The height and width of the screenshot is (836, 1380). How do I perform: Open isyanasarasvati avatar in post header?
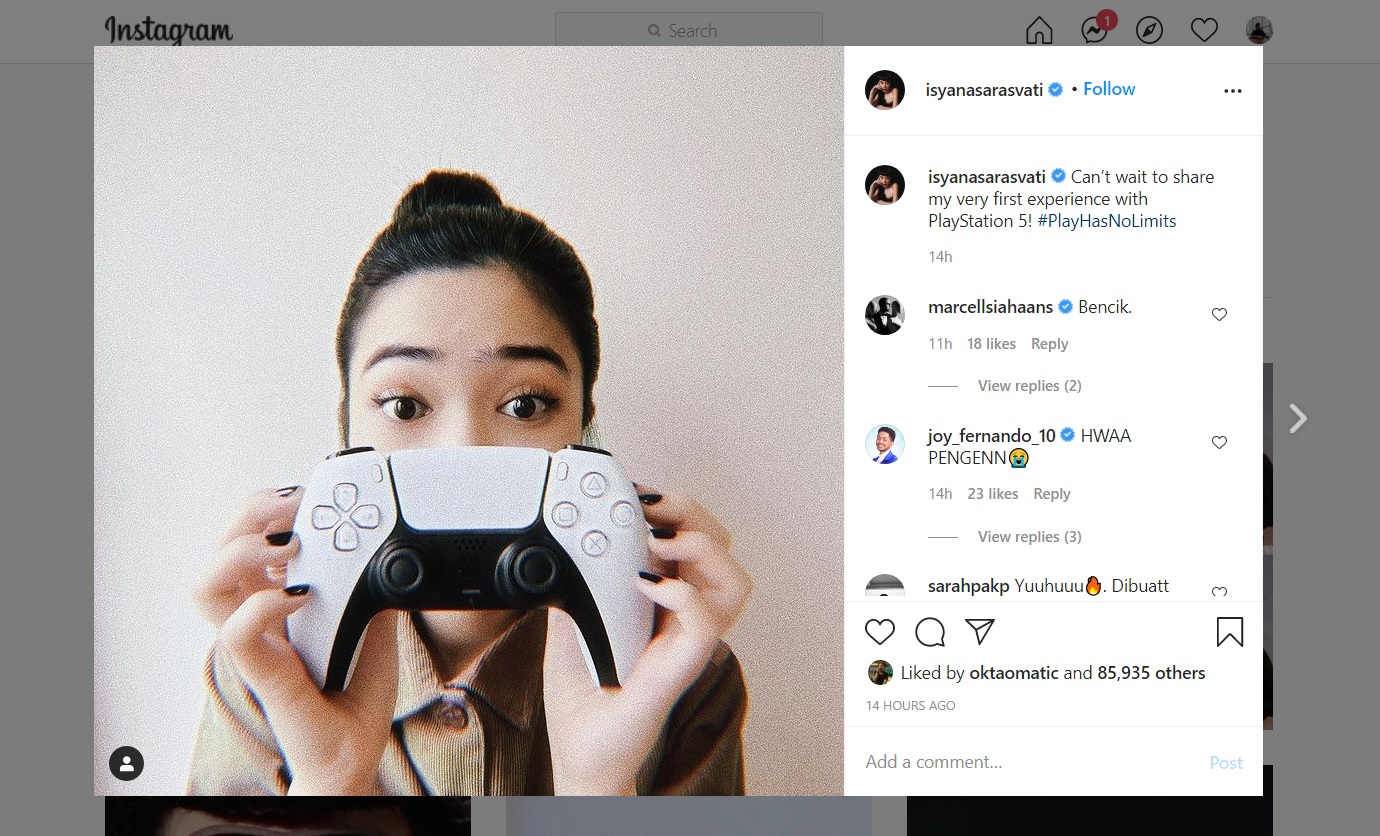[885, 90]
